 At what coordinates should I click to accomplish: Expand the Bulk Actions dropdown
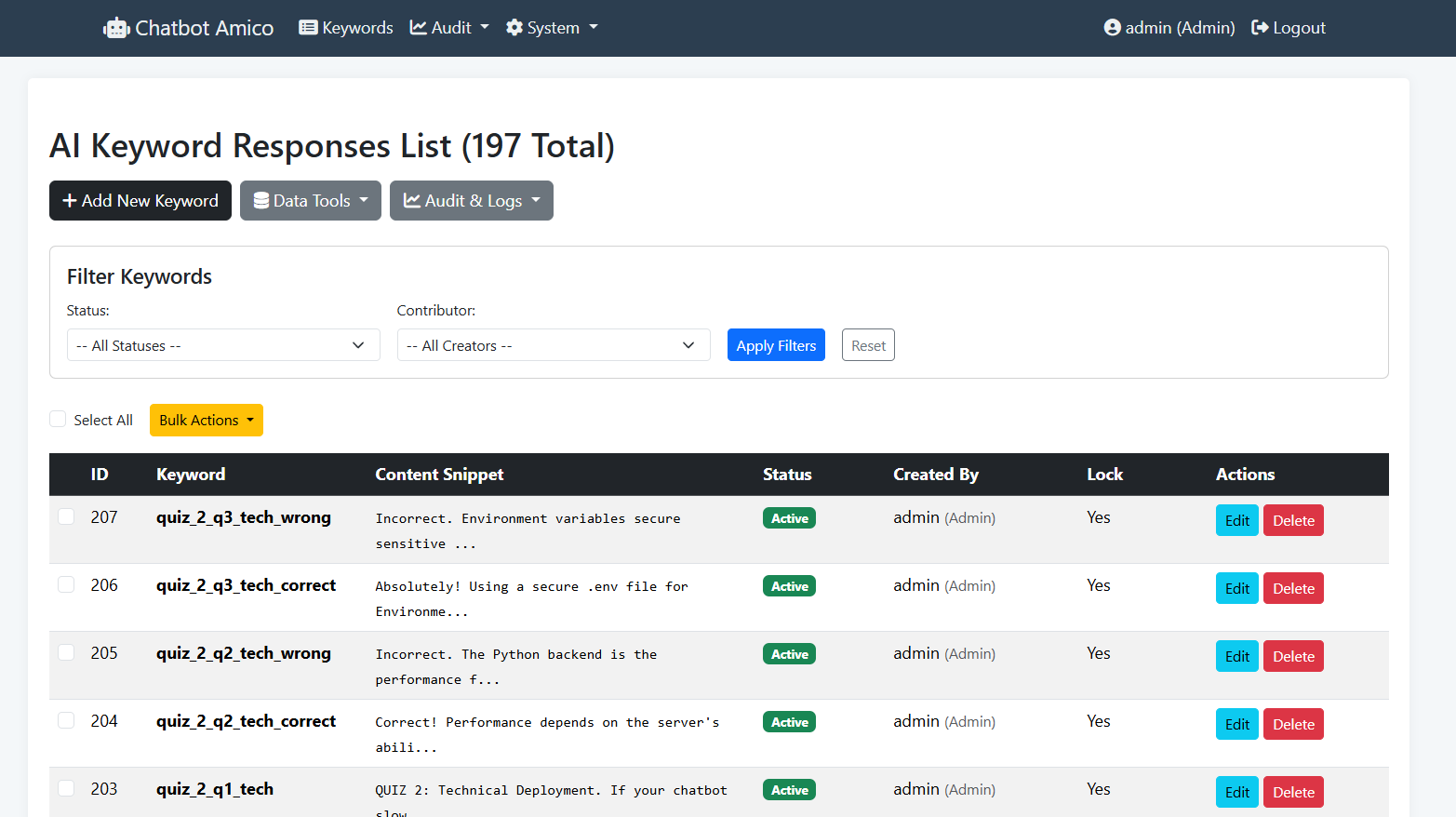[x=207, y=420]
